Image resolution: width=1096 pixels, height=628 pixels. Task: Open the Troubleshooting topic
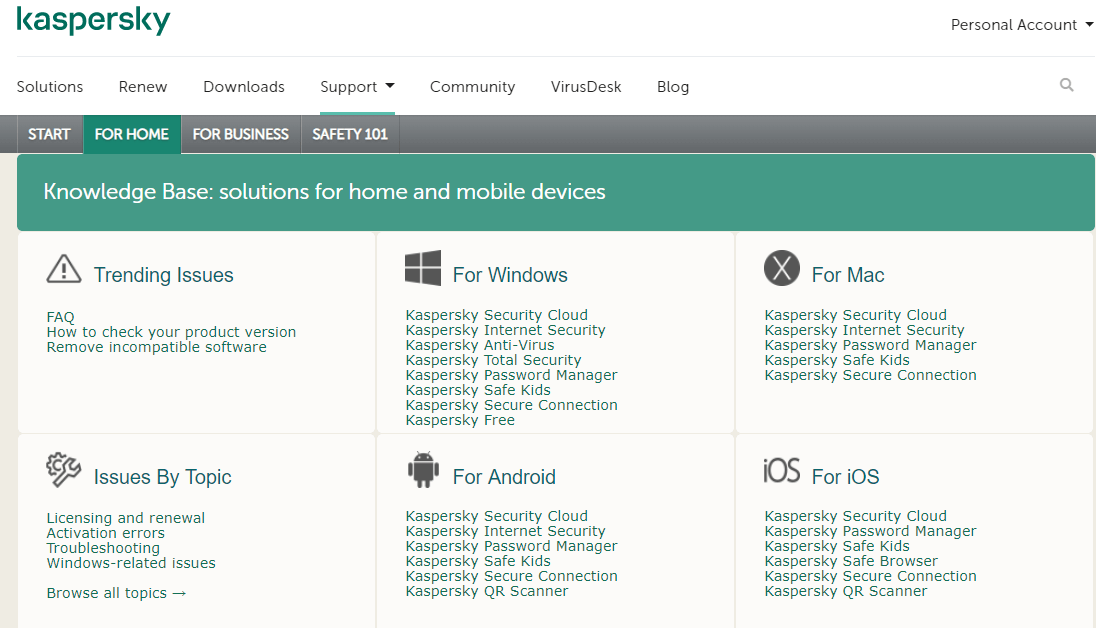tap(103, 548)
